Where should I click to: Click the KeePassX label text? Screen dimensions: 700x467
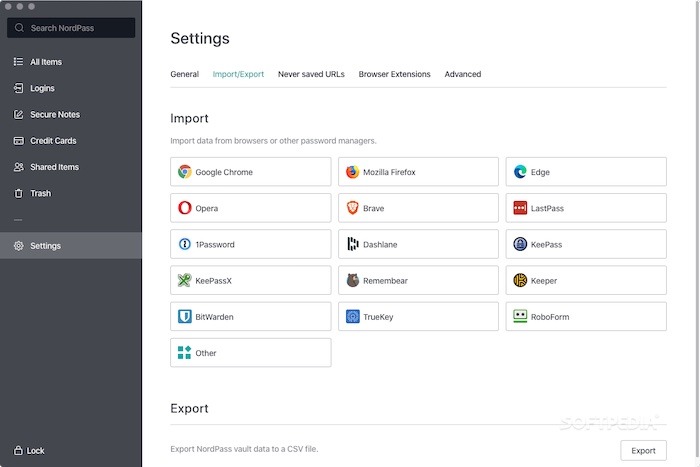[x=213, y=280]
